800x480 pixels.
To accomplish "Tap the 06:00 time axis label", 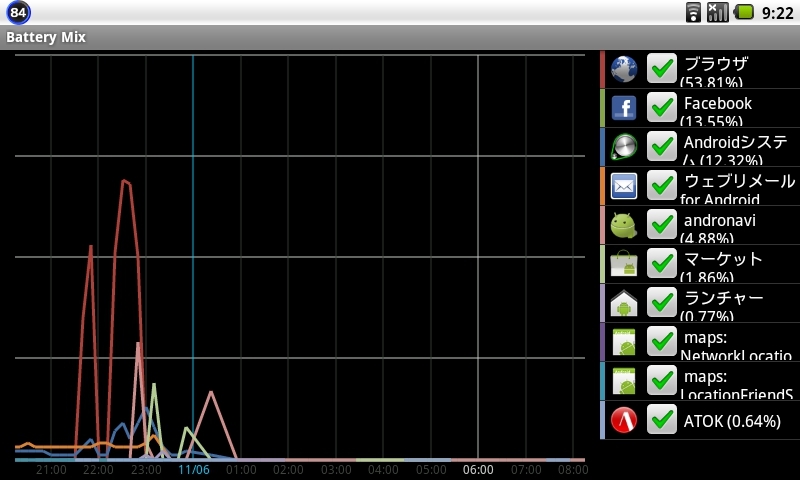I will (478, 470).
